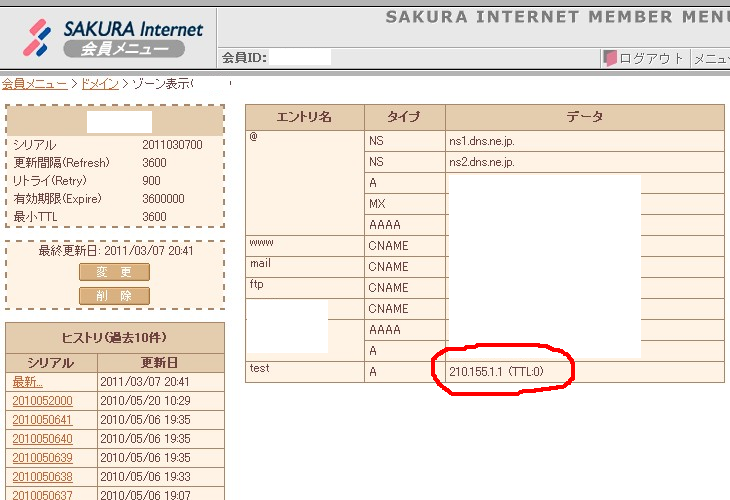The height and width of the screenshot is (500, 730).
Task: Go to ドメイン in the breadcrumb
Action: 99,84
